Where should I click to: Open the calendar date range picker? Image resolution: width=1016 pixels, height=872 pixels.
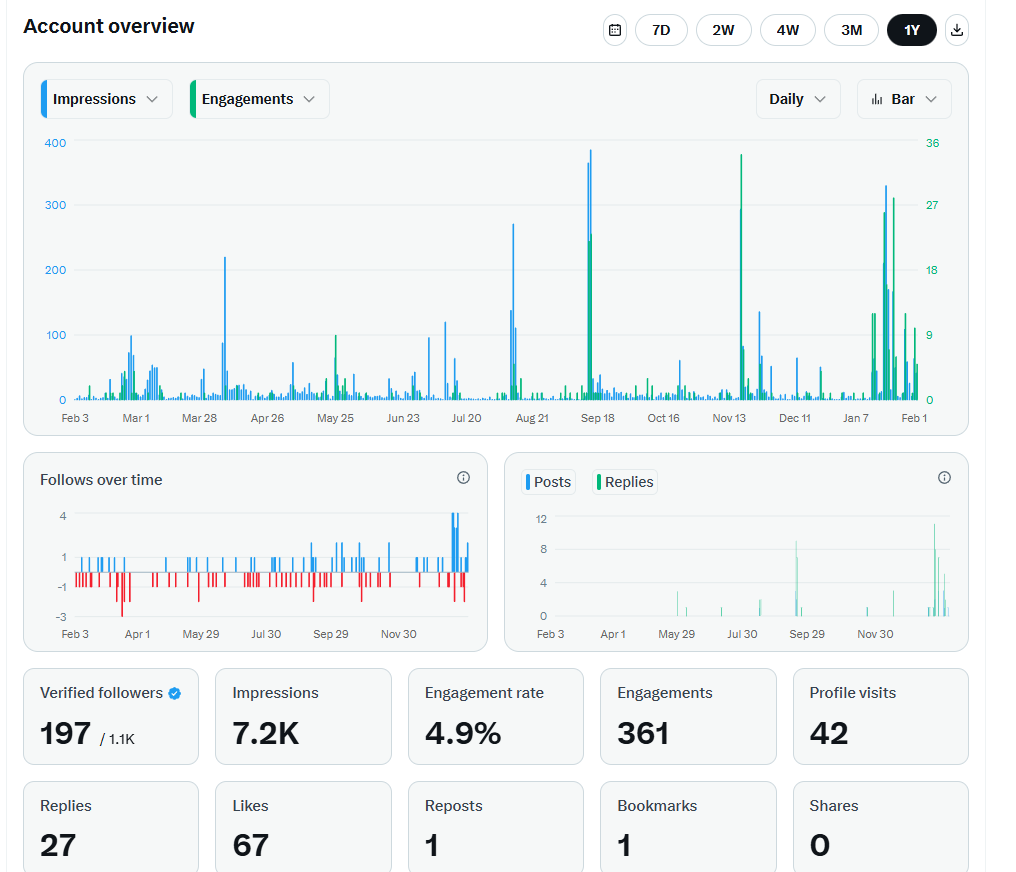click(614, 30)
